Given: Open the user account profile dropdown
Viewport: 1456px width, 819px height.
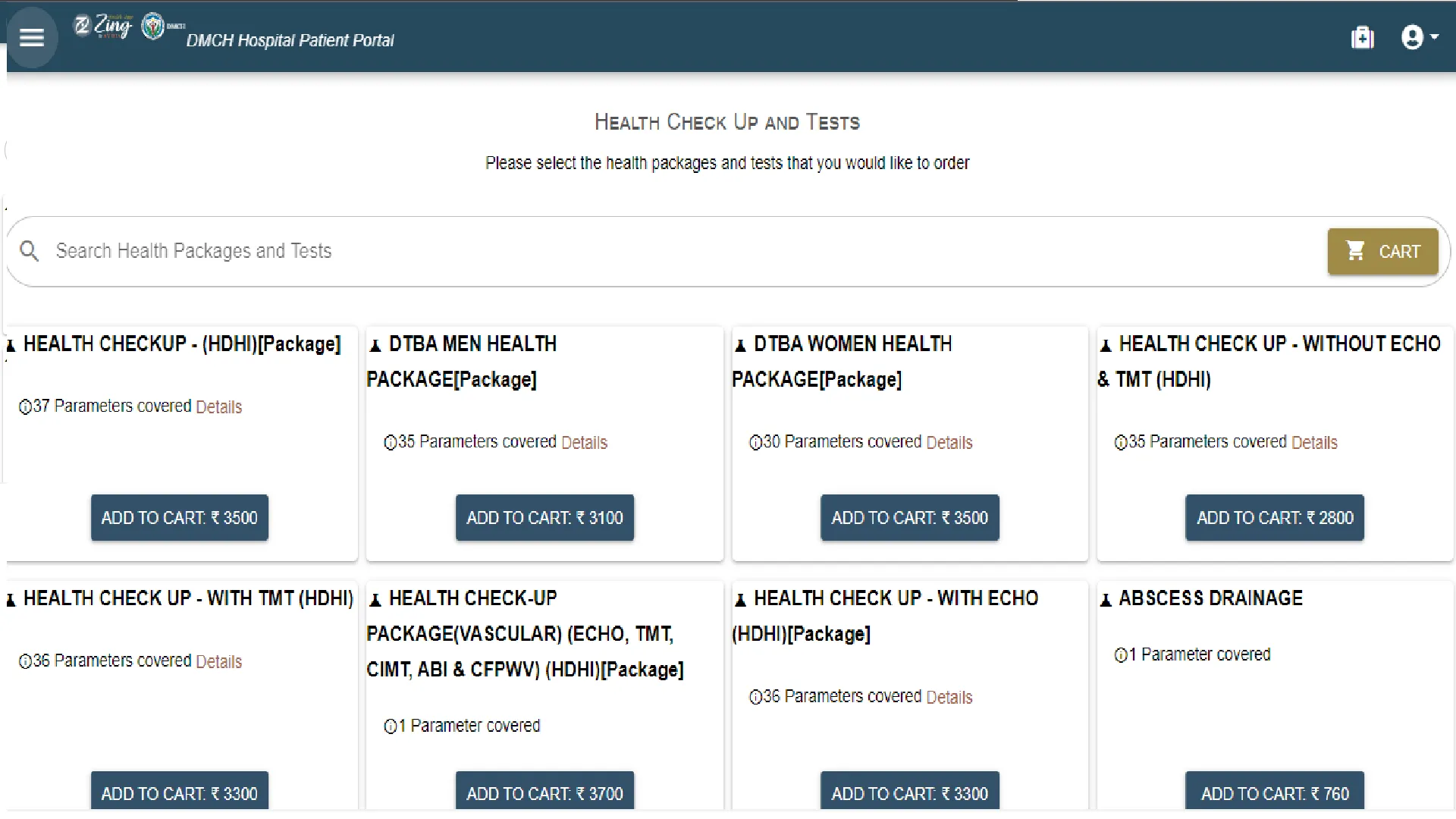Looking at the screenshot, I should pos(1420,37).
